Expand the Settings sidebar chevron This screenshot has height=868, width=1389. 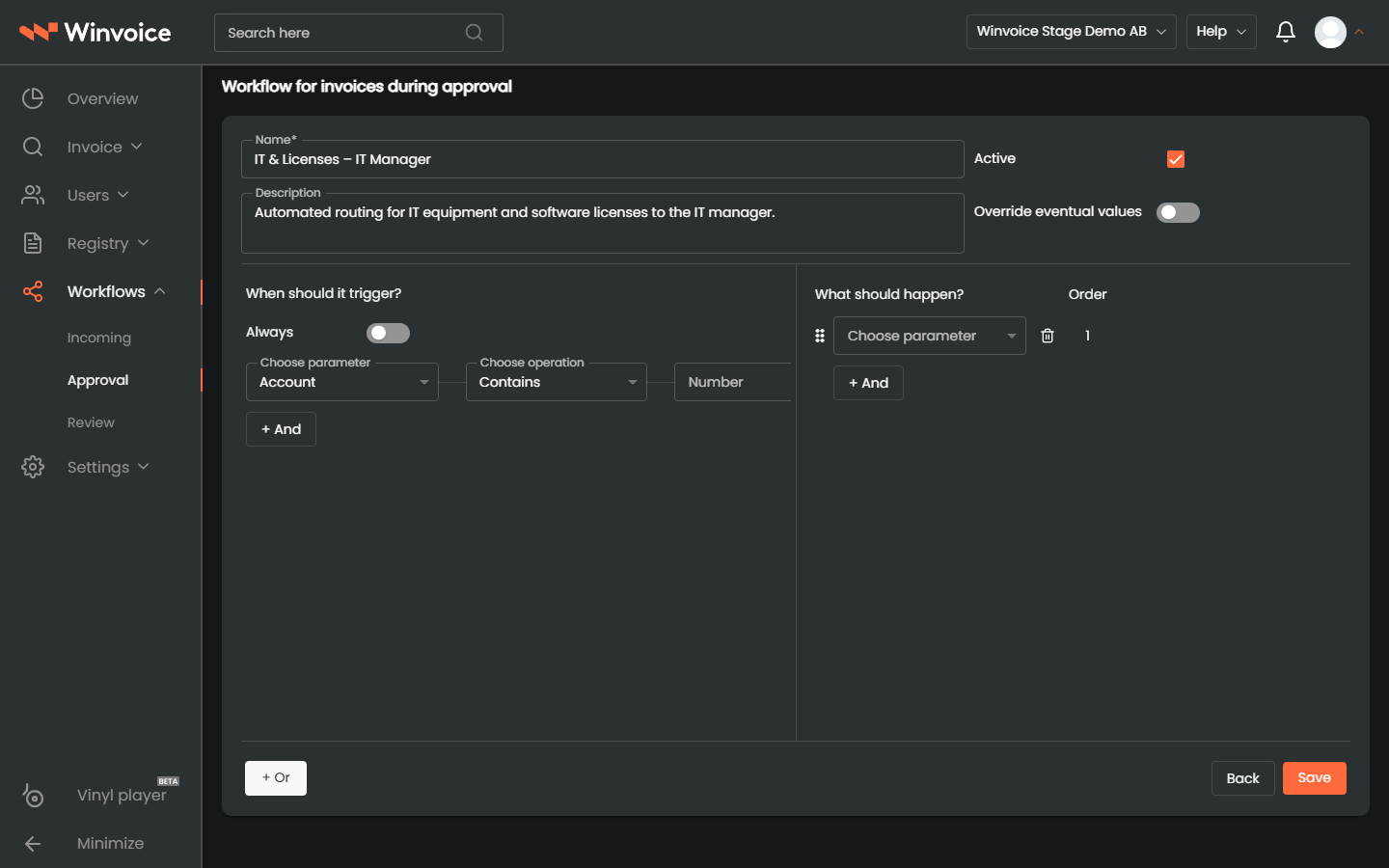pos(143,467)
